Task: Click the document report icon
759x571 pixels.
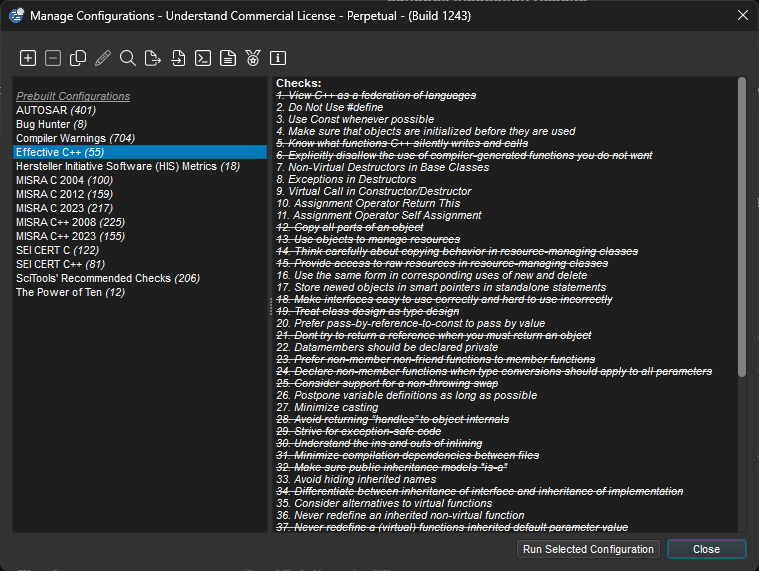Action: 228,58
